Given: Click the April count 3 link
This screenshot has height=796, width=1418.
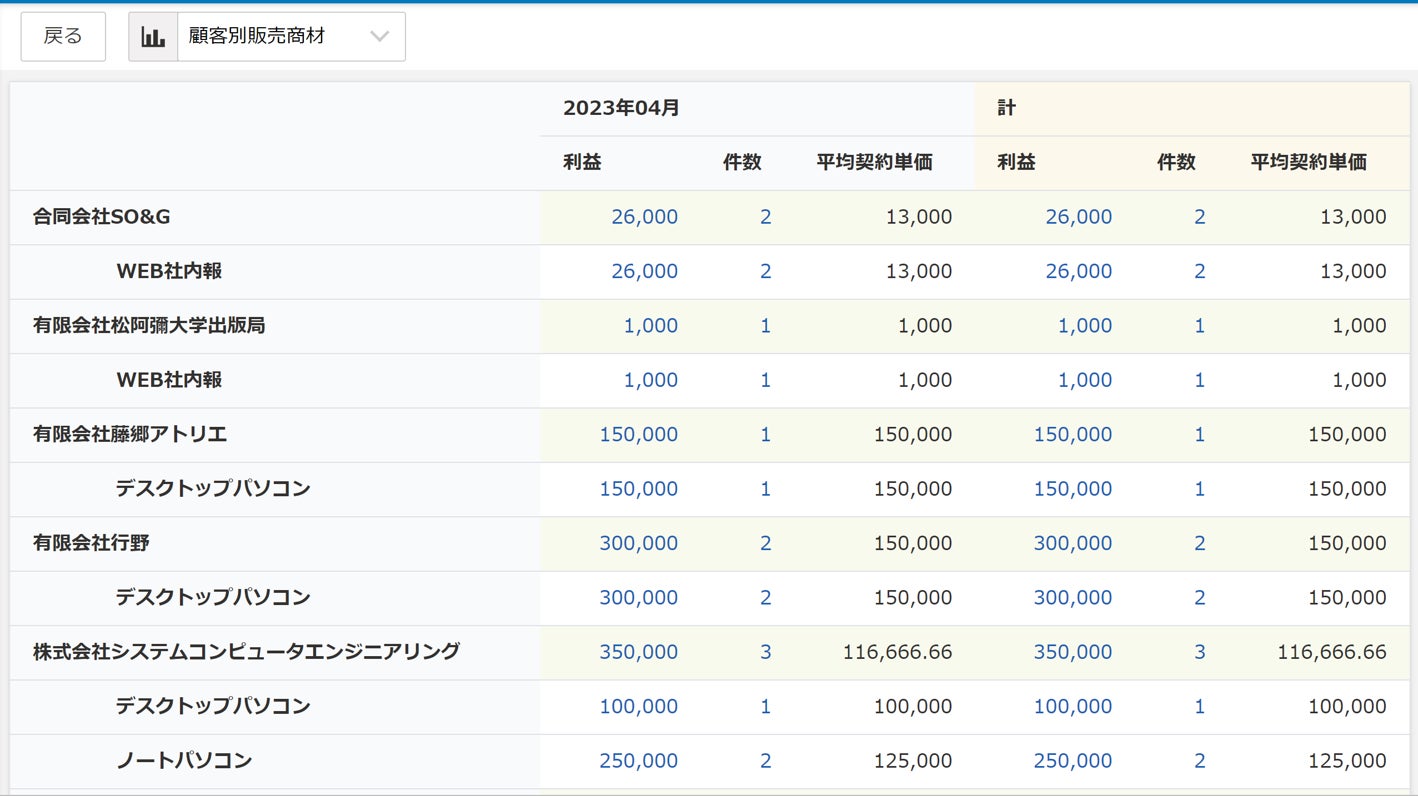Looking at the screenshot, I should (x=765, y=652).
